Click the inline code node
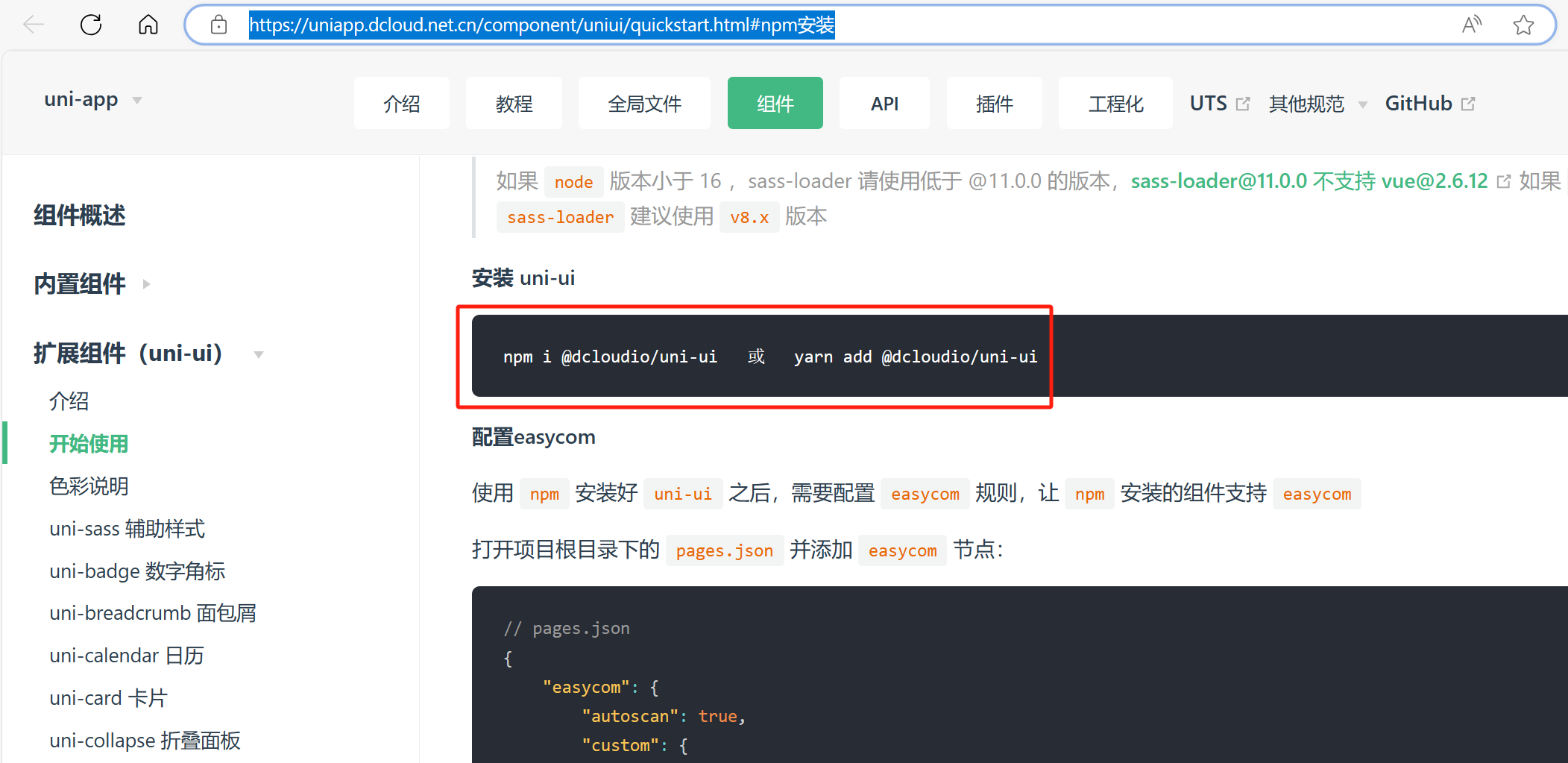The height and width of the screenshot is (763, 1568). click(573, 182)
